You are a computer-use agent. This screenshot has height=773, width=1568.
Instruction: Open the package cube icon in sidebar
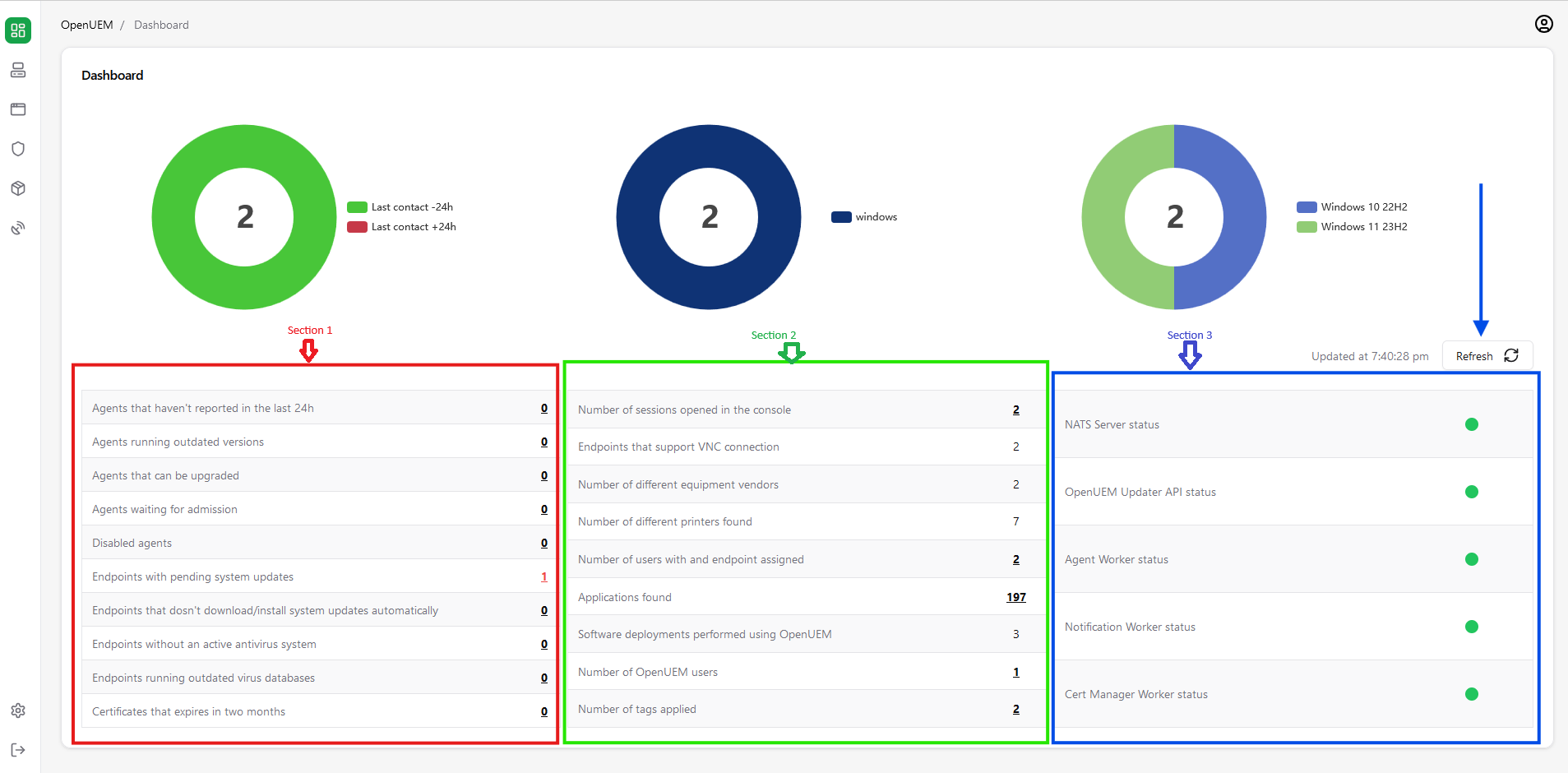point(18,188)
